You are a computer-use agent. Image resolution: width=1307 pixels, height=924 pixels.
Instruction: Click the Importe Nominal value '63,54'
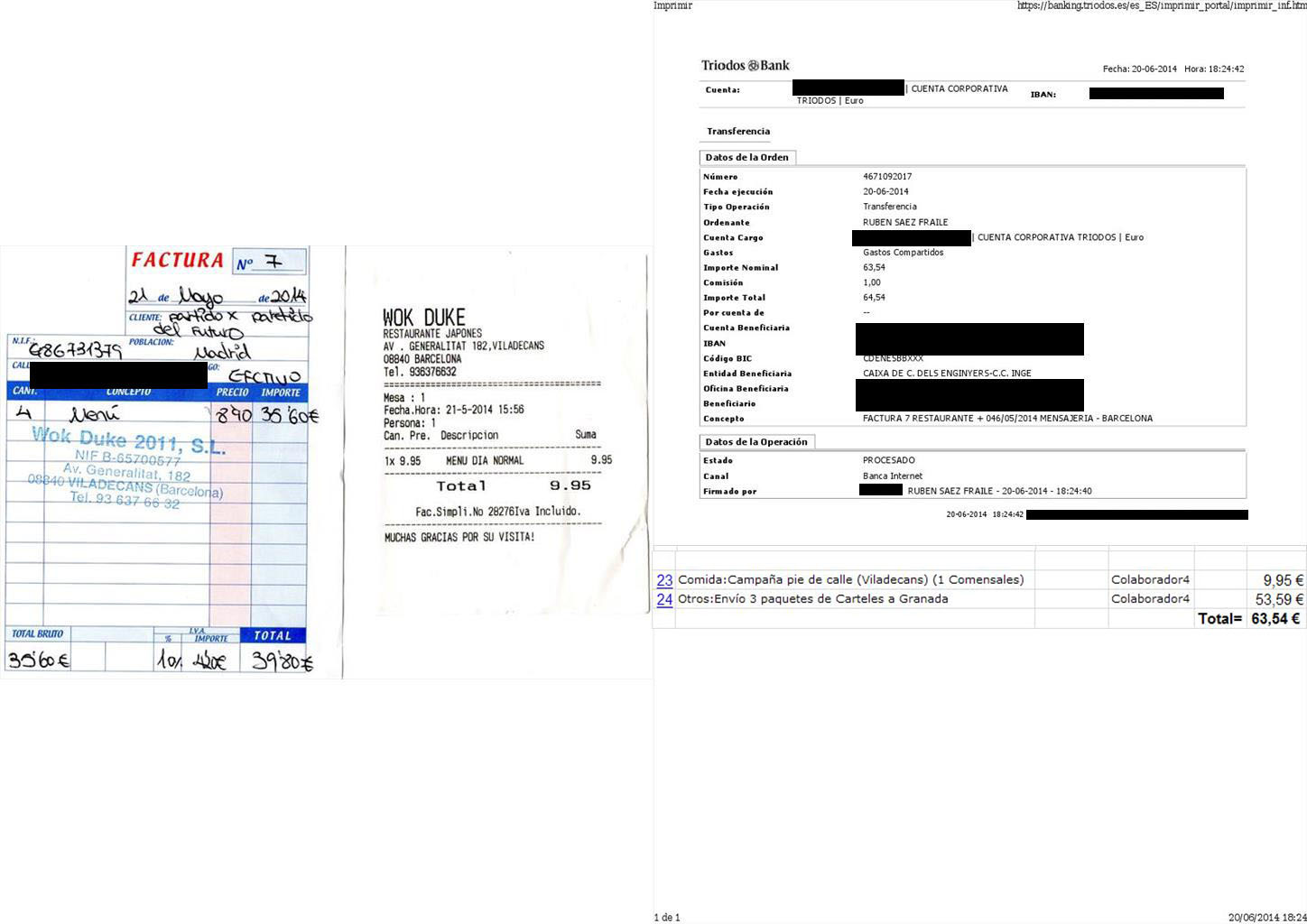coord(874,268)
